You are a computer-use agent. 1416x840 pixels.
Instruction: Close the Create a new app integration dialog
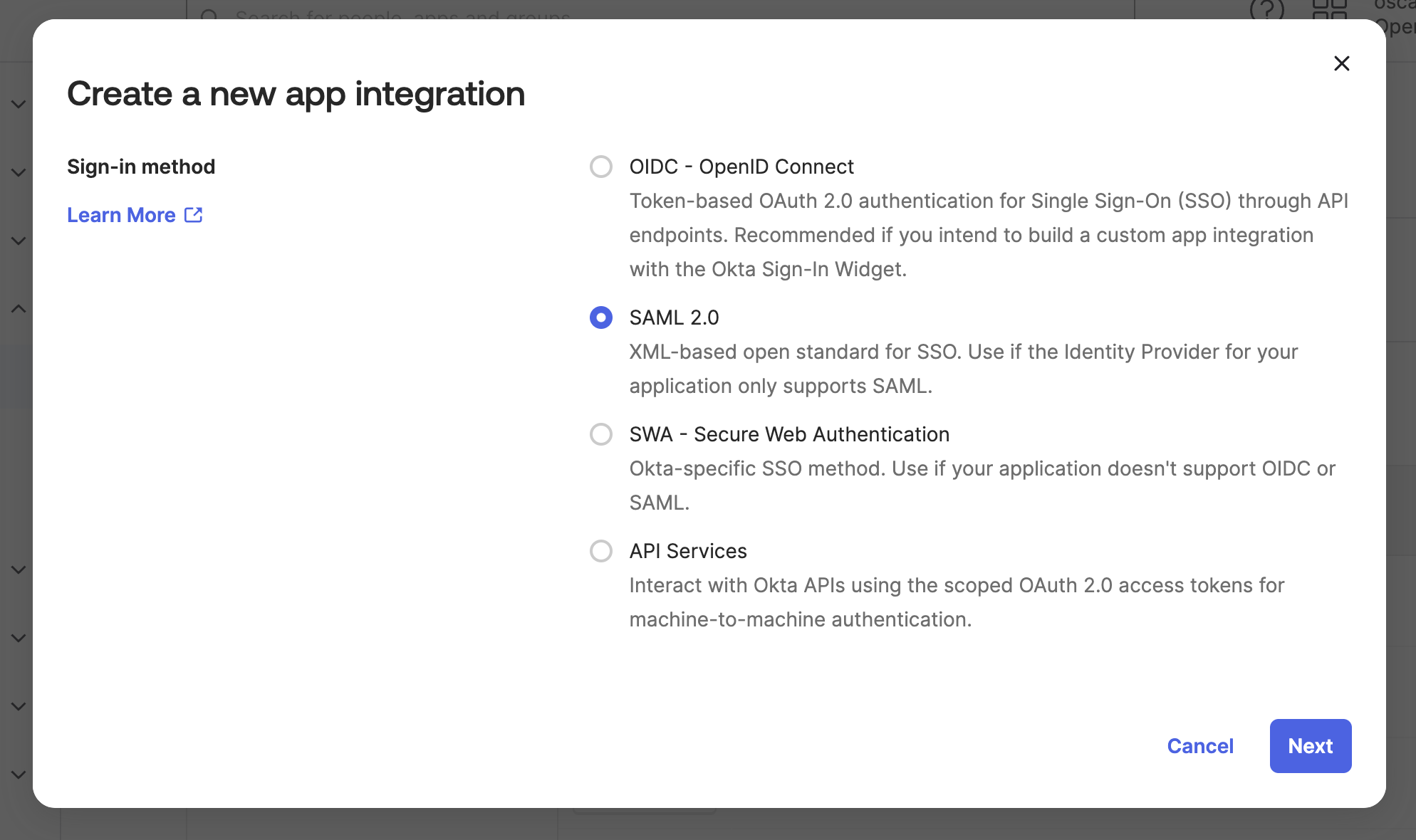click(x=1341, y=63)
